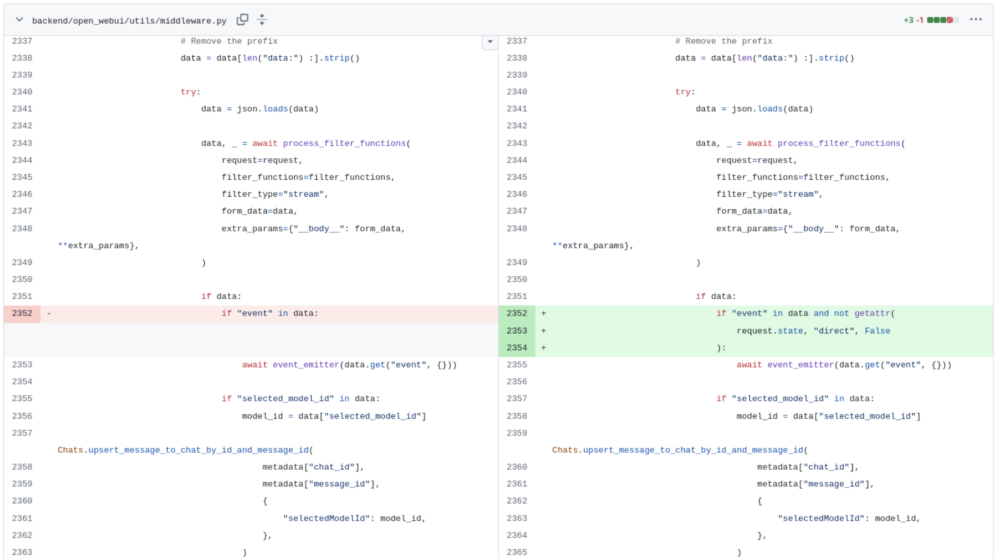The width and height of the screenshot is (1000, 560).
Task: Select added line number 2353 on right
Action: [517, 331]
